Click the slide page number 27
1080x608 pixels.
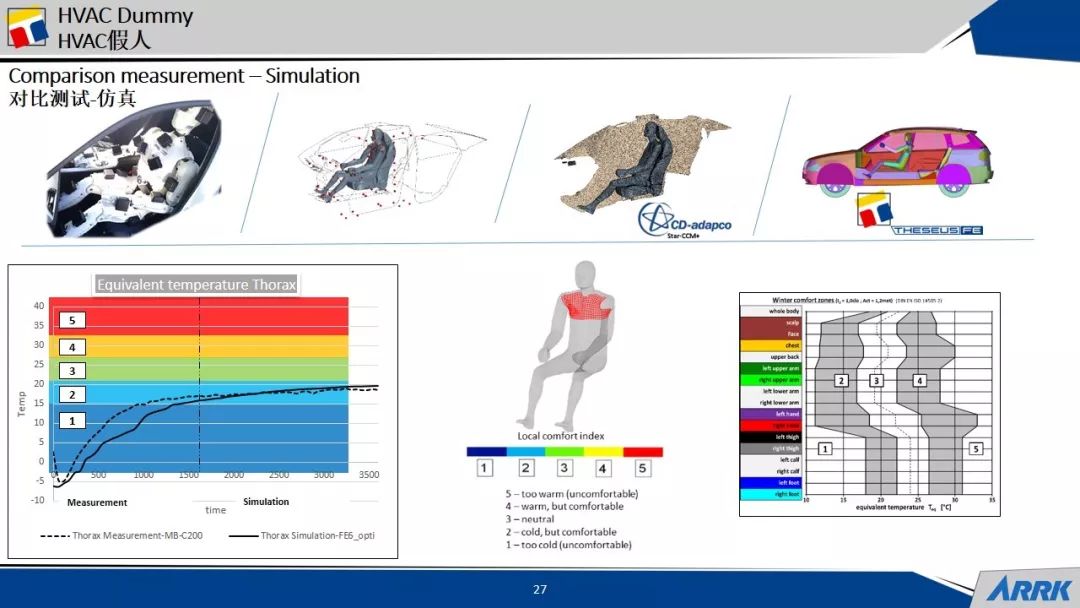[540, 590]
